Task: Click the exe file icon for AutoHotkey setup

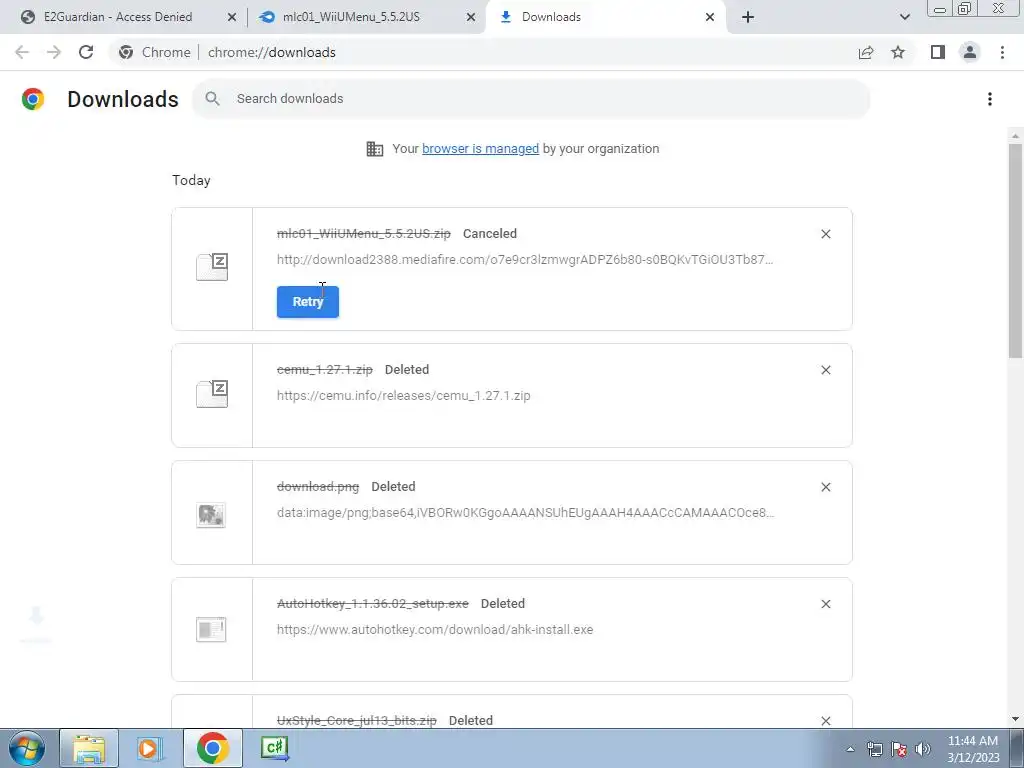Action: tap(211, 630)
